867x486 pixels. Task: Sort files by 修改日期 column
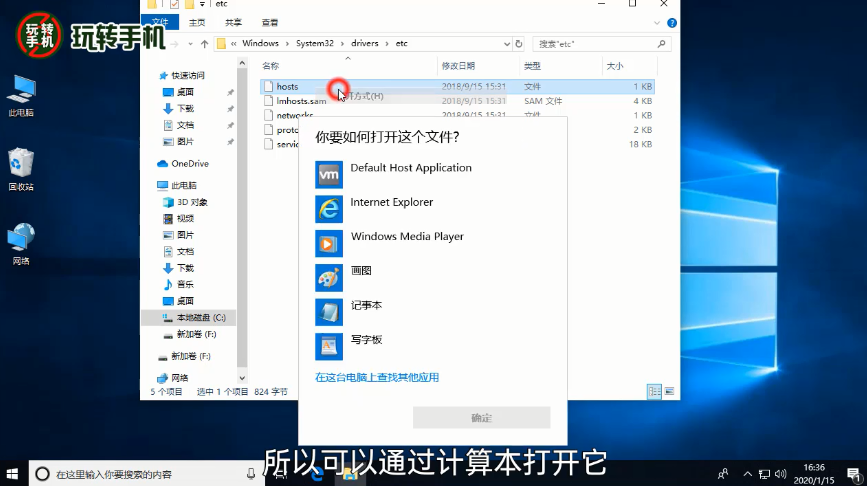(x=458, y=66)
